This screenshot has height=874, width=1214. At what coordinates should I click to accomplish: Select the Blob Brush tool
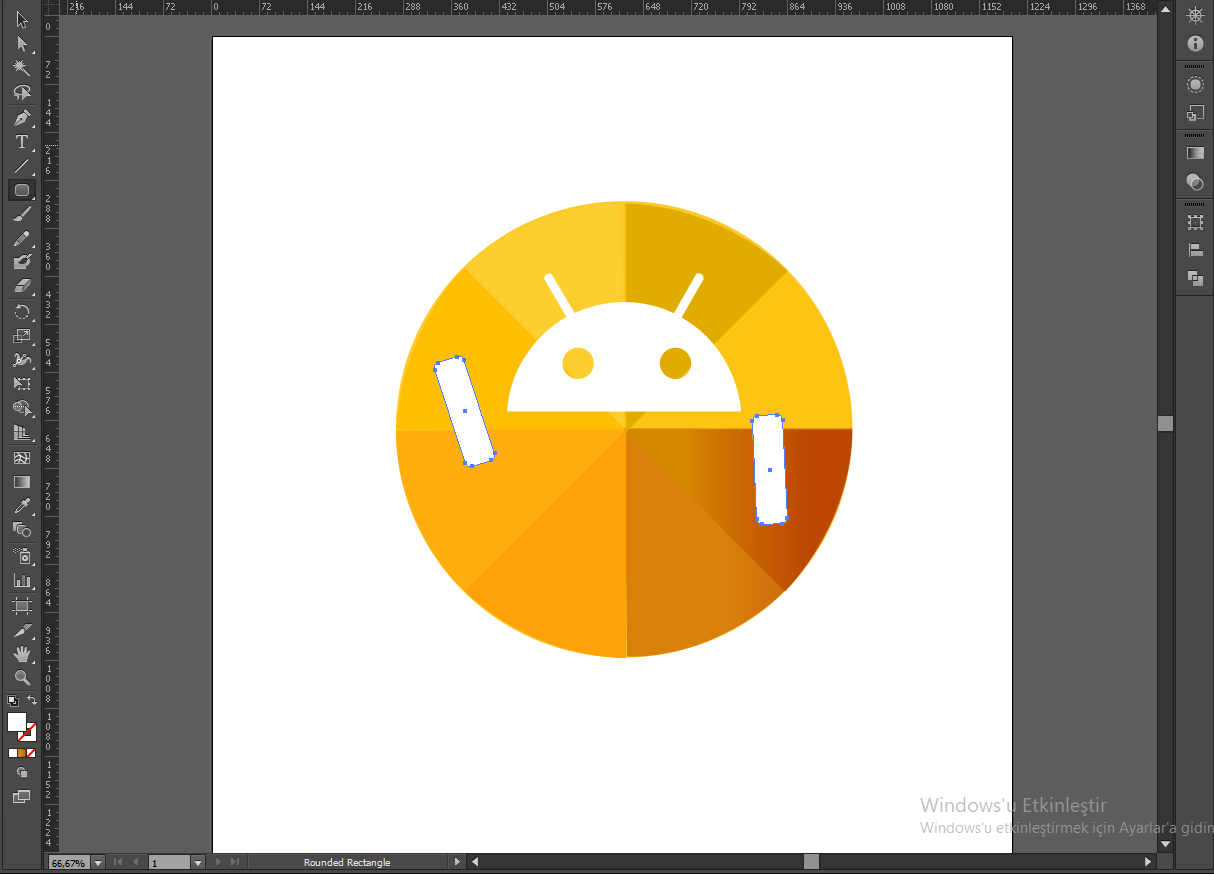point(21,262)
